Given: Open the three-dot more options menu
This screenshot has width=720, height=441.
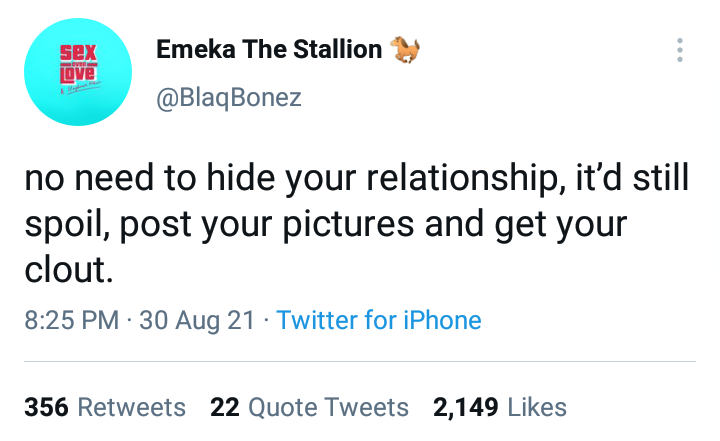Looking at the screenshot, I should 680,50.
